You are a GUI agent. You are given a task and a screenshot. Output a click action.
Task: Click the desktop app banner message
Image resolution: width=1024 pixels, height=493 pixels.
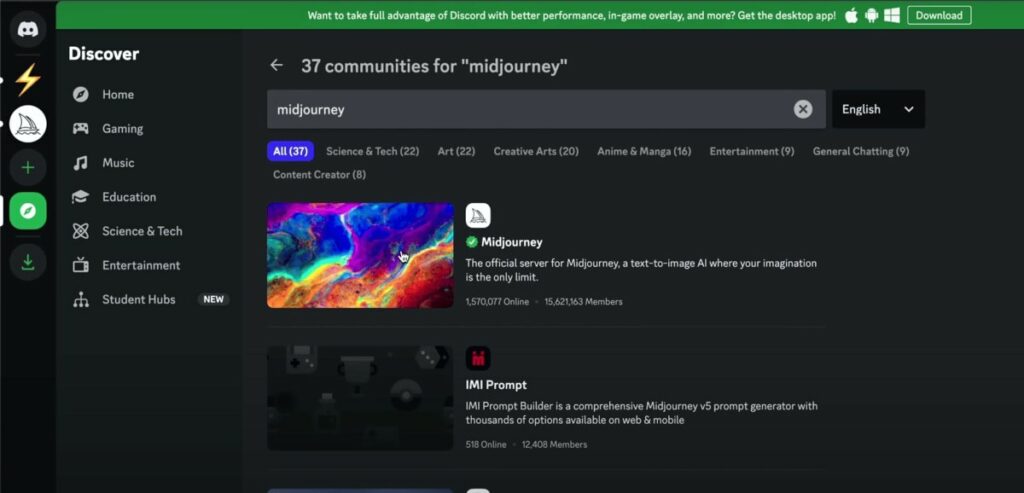tap(571, 16)
